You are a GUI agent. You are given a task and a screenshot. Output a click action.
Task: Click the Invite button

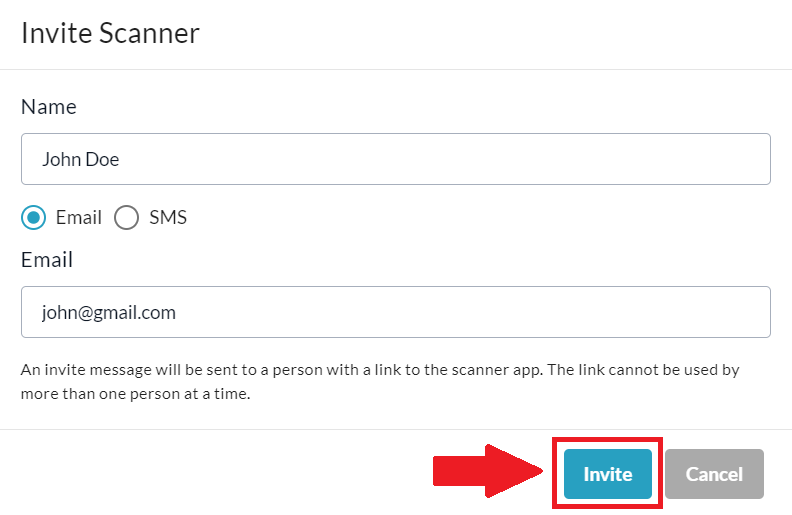click(607, 474)
